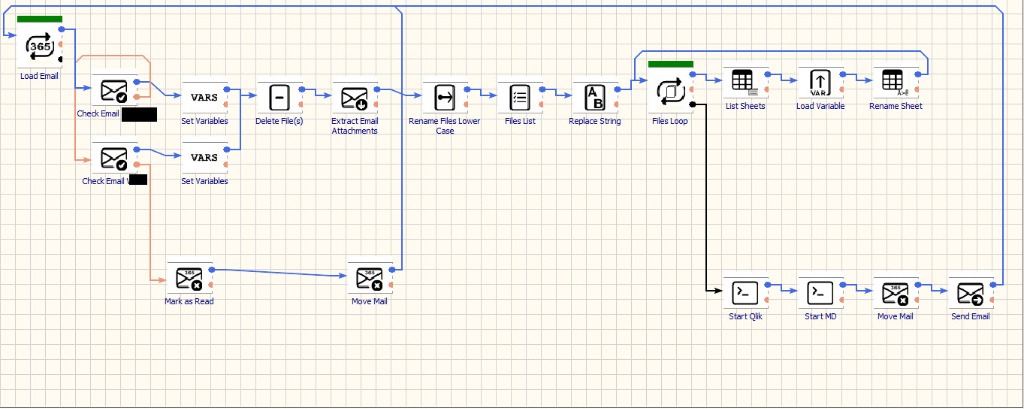This screenshot has width=1024, height=409.
Task: Select the Delete File(s) node icon
Action: [280, 98]
